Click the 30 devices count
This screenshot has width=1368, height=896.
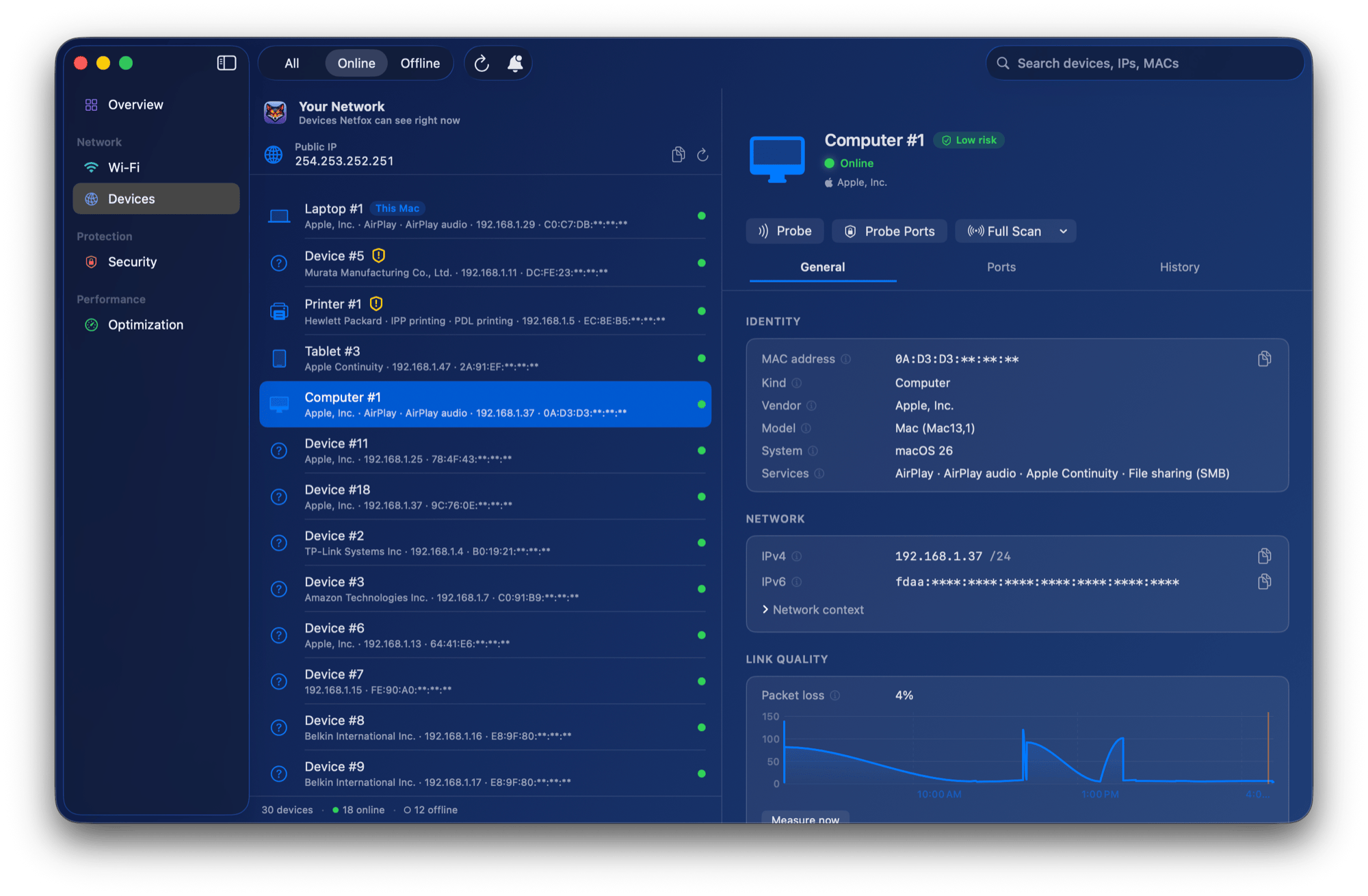point(287,810)
